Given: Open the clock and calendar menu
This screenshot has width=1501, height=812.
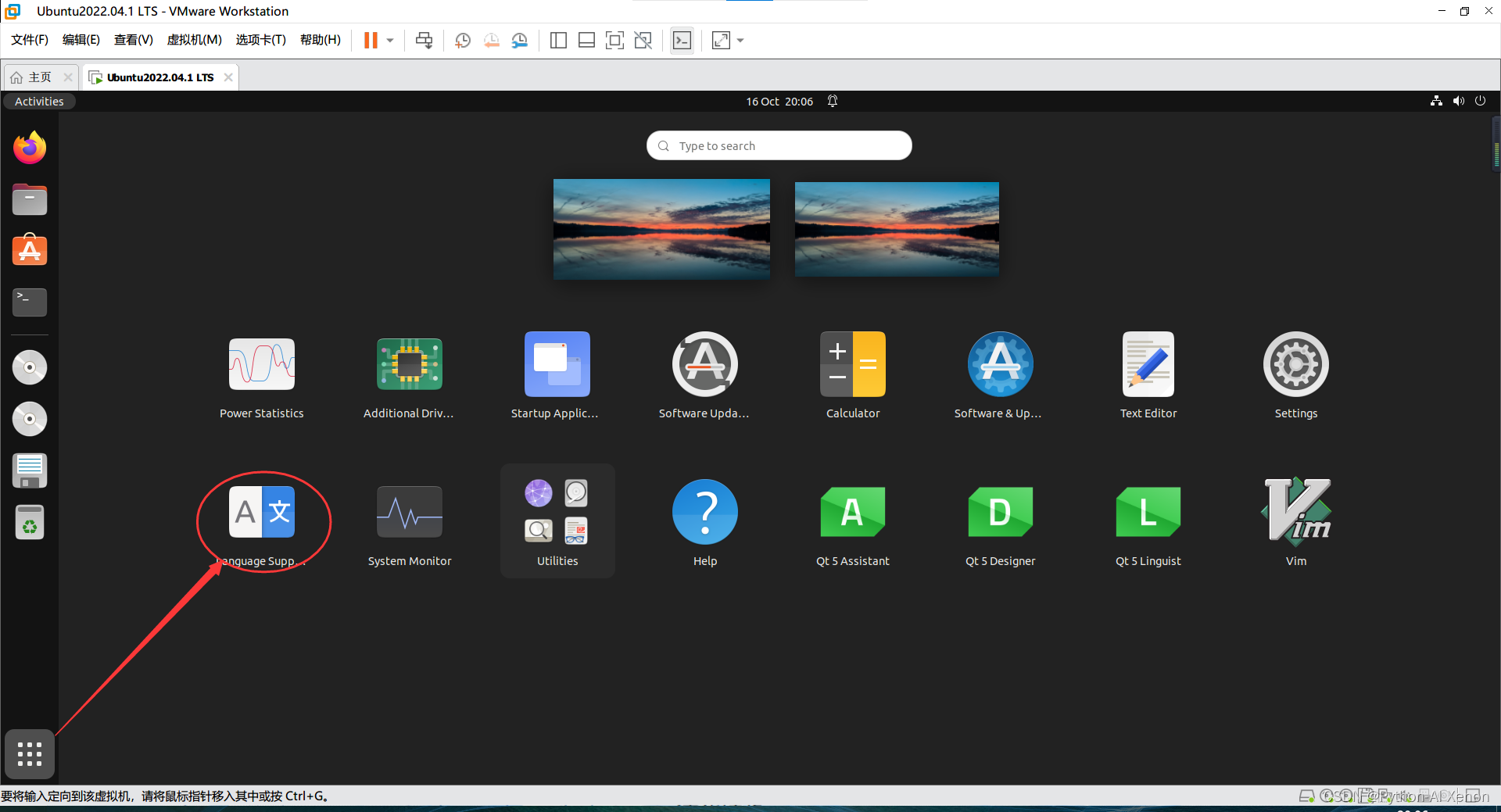Looking at the screenshot, I should [779, 102].
